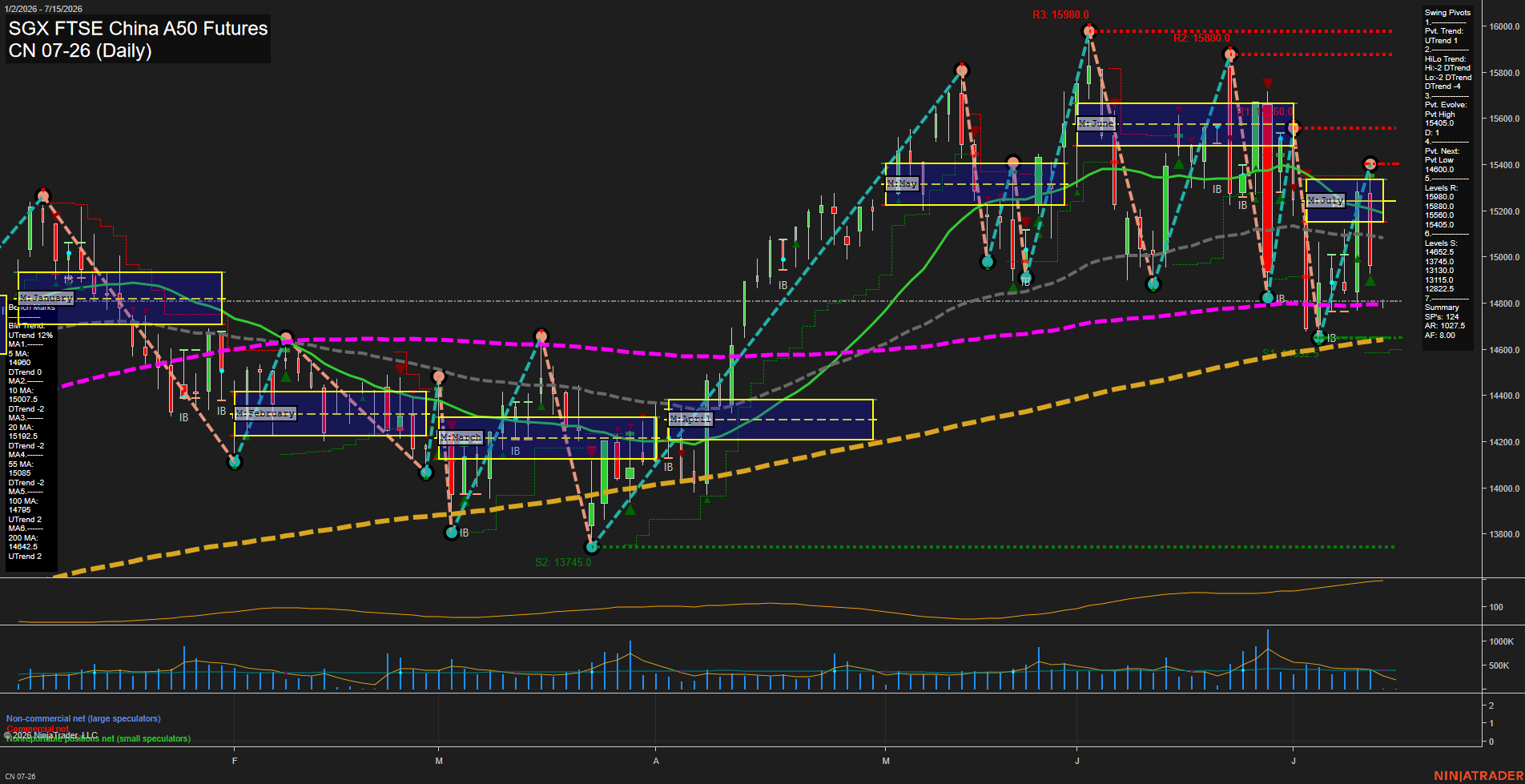Click the Non-commercial net (large speculators) legend

(x=83, y=718)
